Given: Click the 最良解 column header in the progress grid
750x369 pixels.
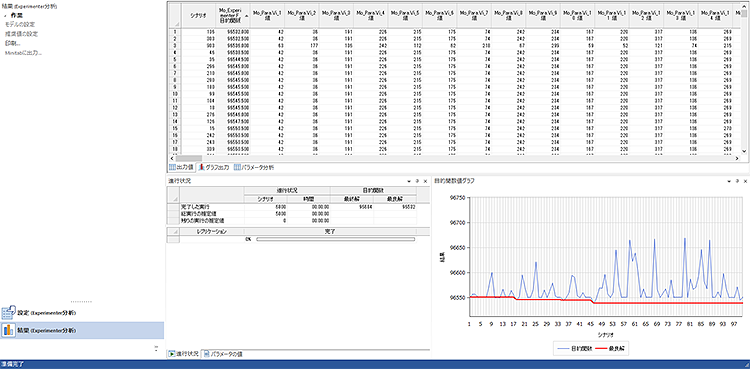Looking at the screenshot, I should click(395, 199).
